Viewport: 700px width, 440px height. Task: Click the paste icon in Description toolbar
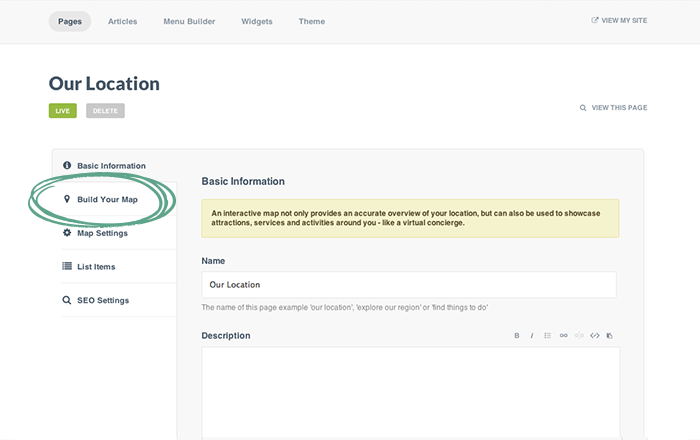(x=610, y=336)
